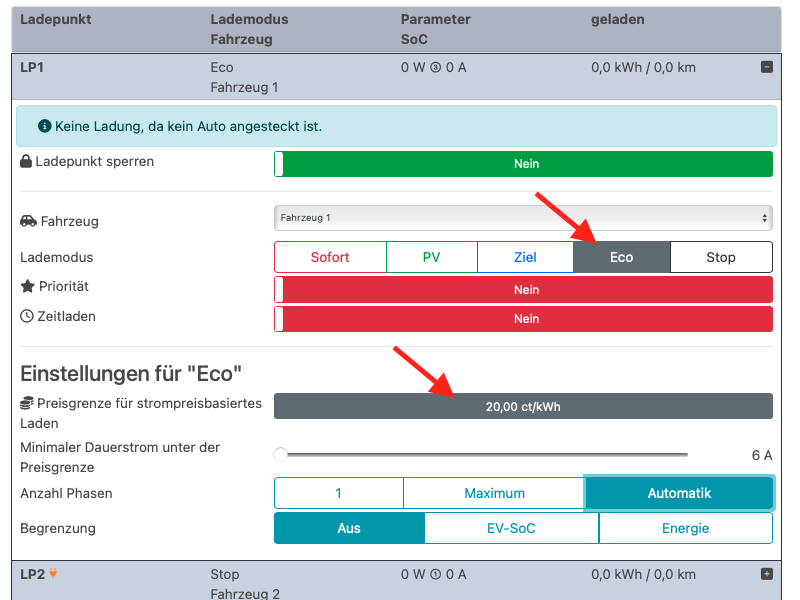
Task: Toggle the Ladepunkt sperren switch
Action: point(523,164)
